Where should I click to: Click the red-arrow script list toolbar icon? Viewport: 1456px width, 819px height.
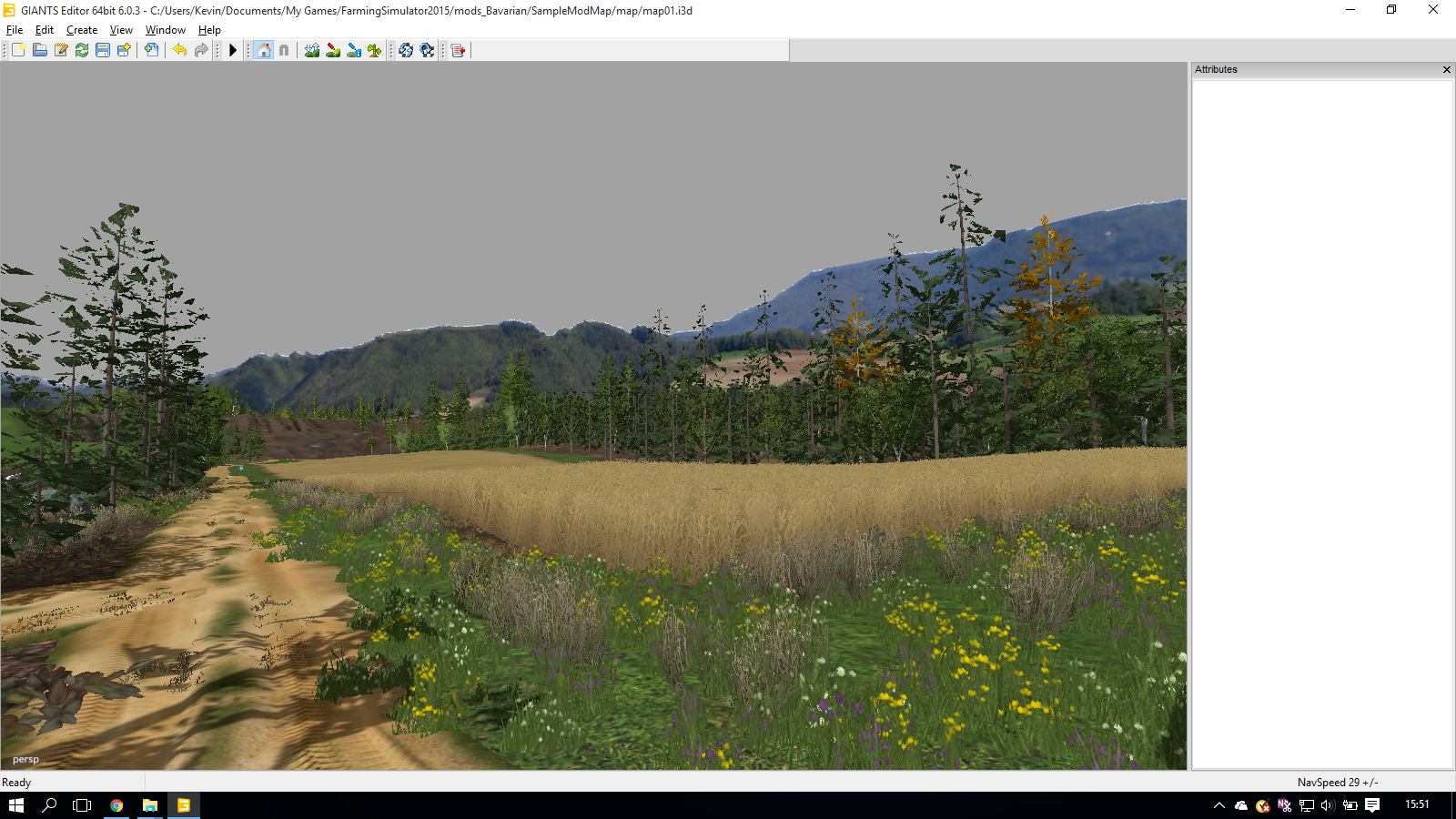click(458, 50)
